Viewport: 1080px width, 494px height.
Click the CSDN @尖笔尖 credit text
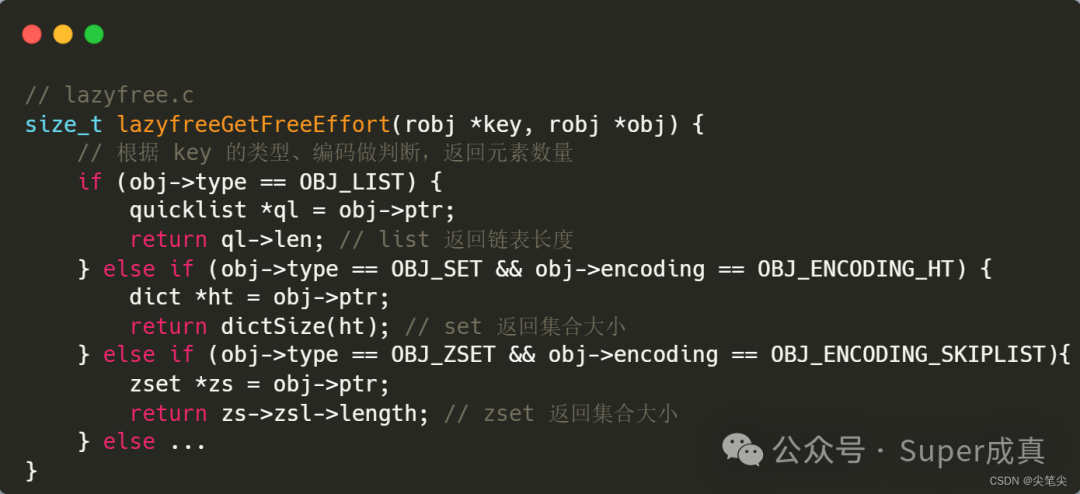pyautogui.click(x=1028, y=480)
